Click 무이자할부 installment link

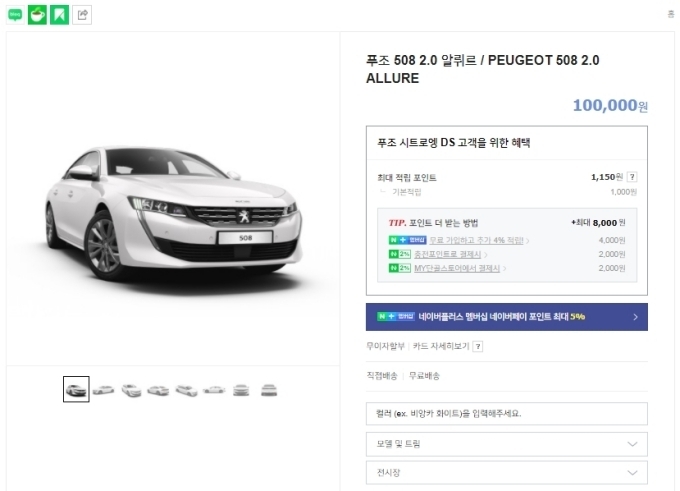[x=386, y=347]
